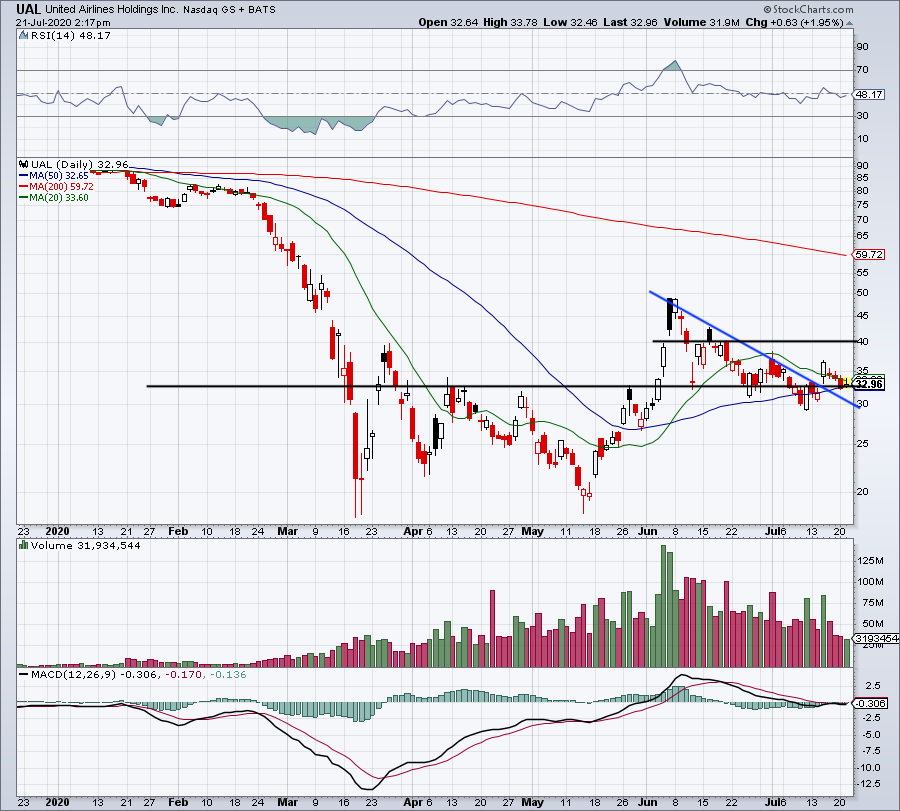This screenshot has height=811, width=900.
Task: Click the MACD line icon beside MACD(12,26,9)
Action: (x=23, y=674)
